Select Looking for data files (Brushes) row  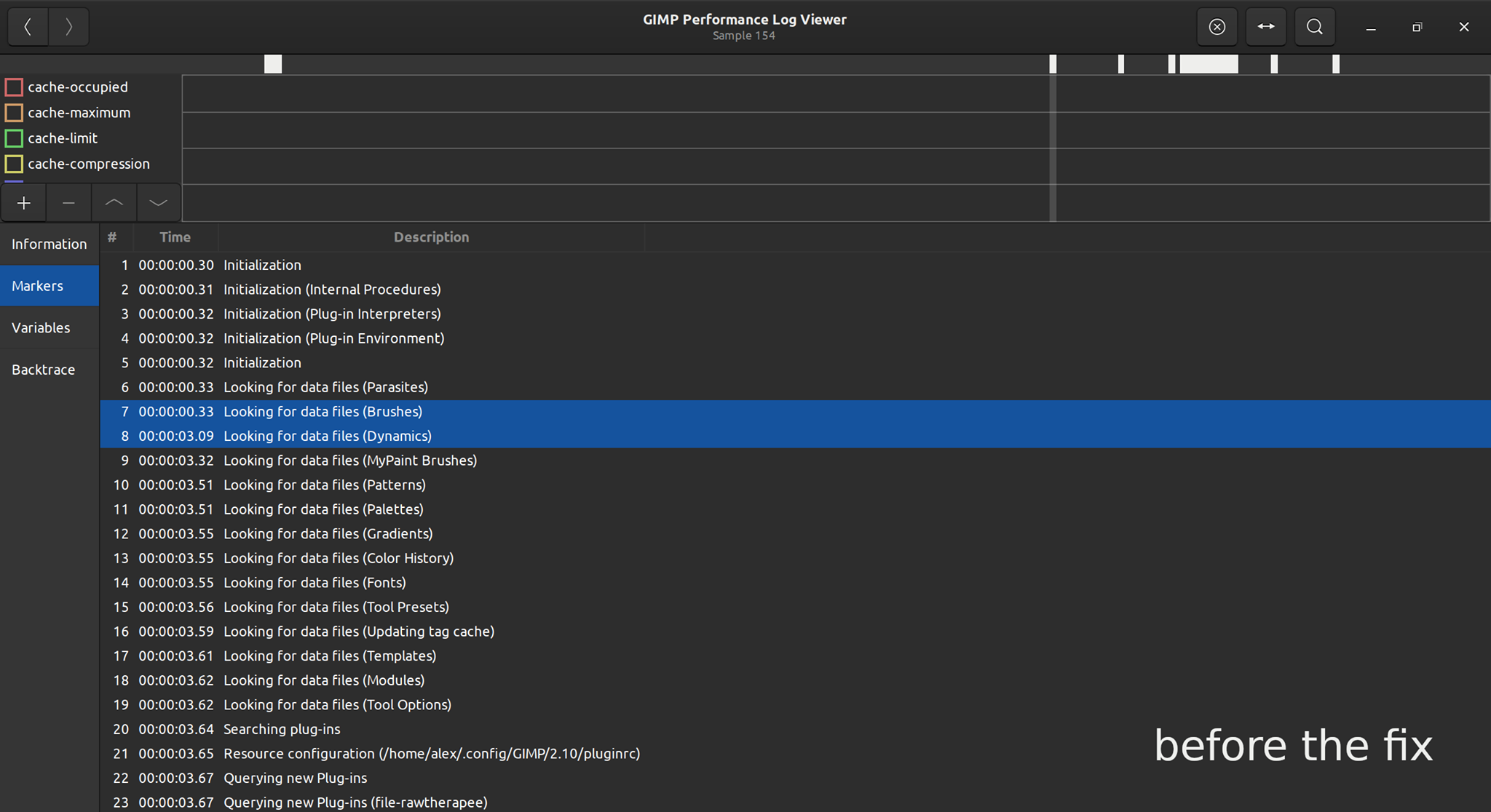coord(795,412)
